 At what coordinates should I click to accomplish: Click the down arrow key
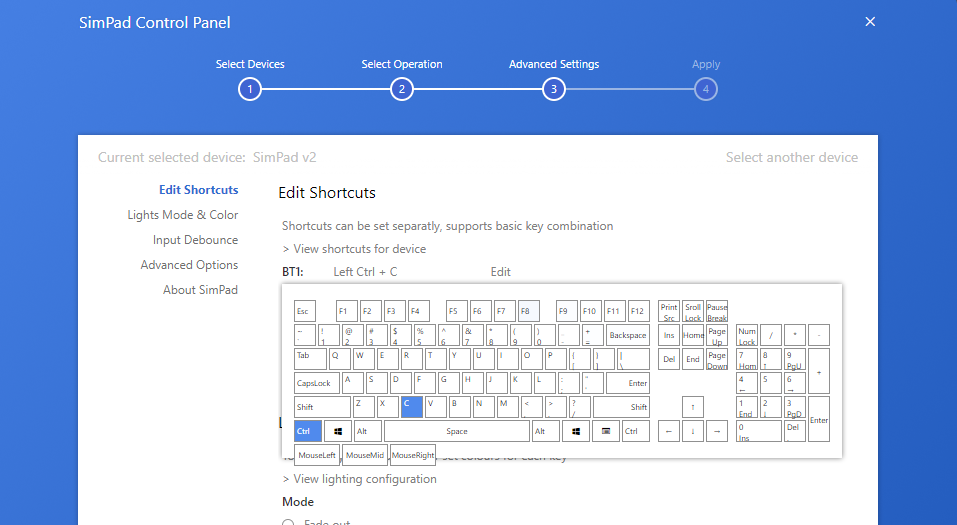pyautogui.click(x=693, y=431)
